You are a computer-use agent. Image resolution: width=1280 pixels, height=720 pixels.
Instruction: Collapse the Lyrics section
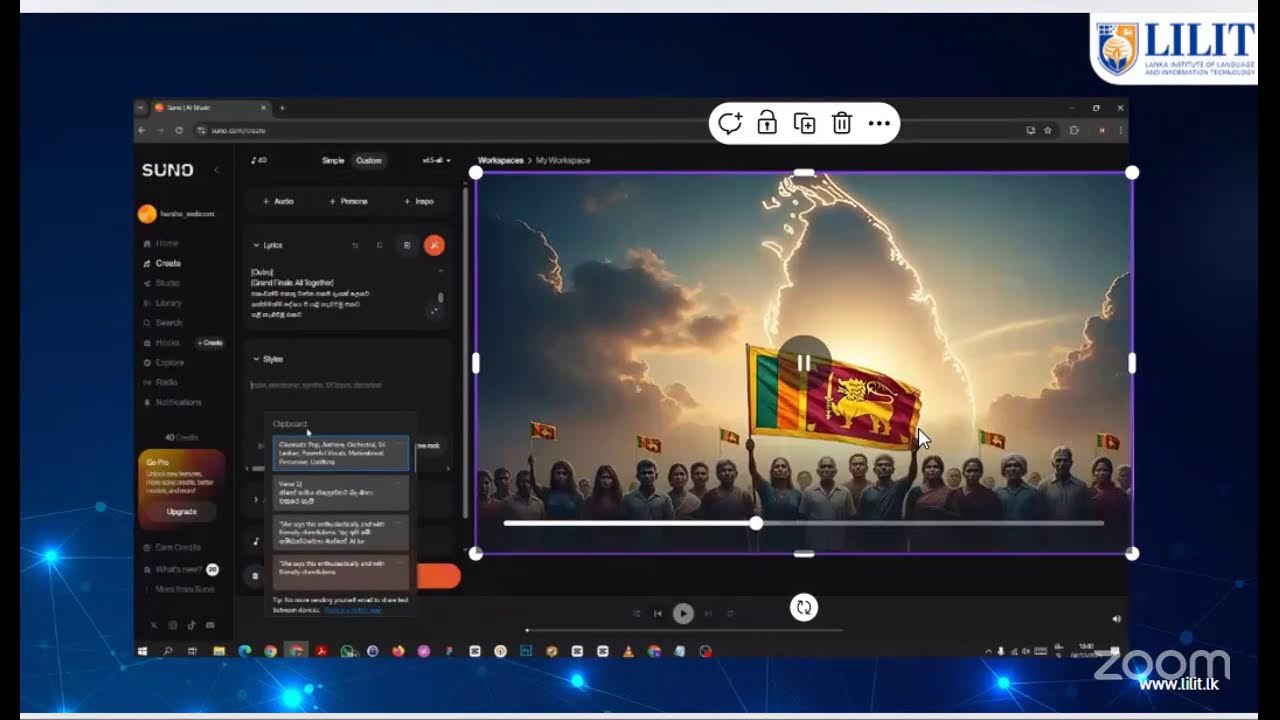256,245
